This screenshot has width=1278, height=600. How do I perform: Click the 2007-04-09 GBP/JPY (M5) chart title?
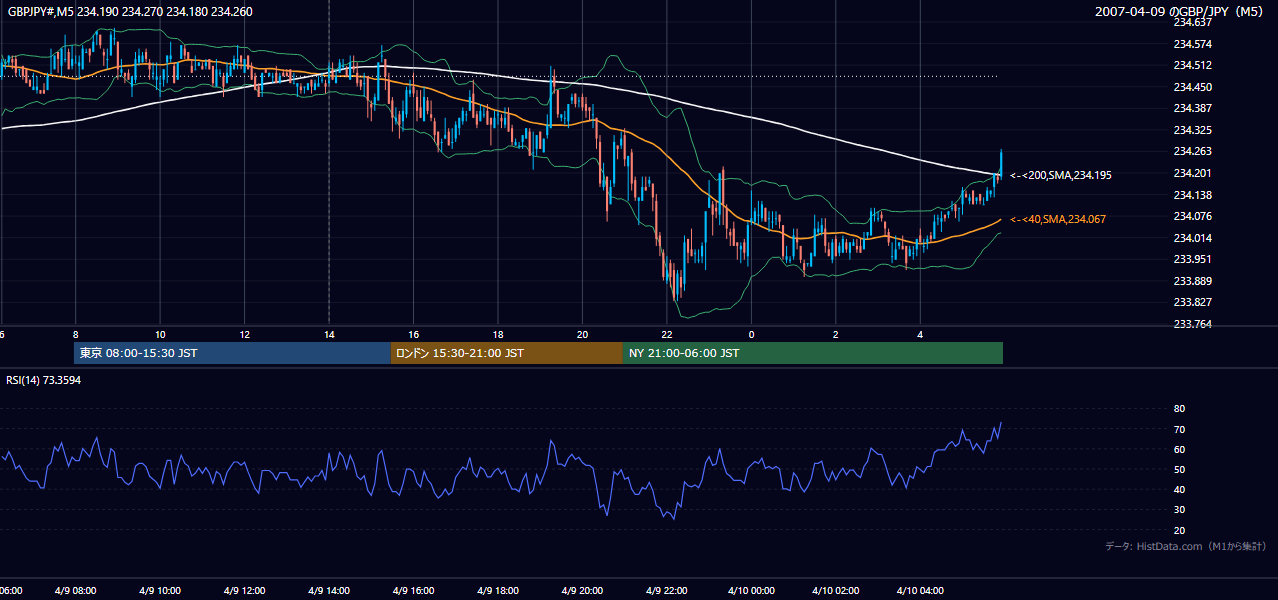[x=1181, y=11]
